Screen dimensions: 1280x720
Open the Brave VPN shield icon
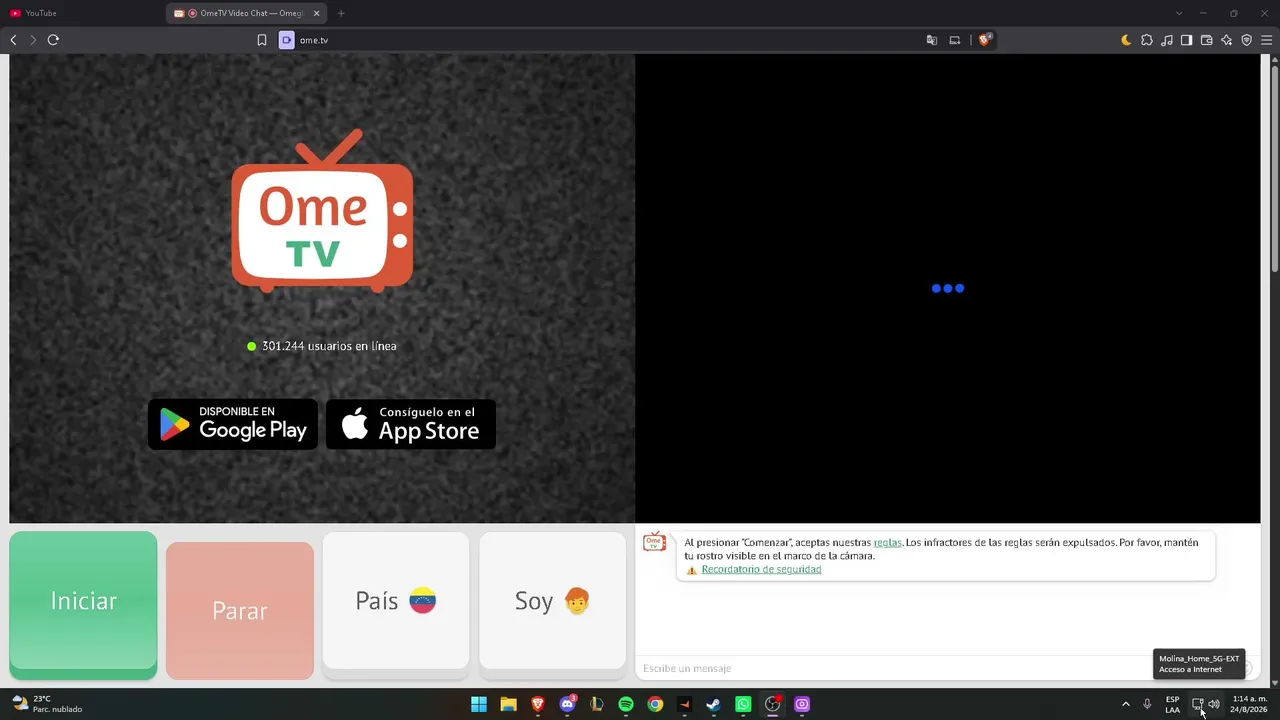[1247, 40]
